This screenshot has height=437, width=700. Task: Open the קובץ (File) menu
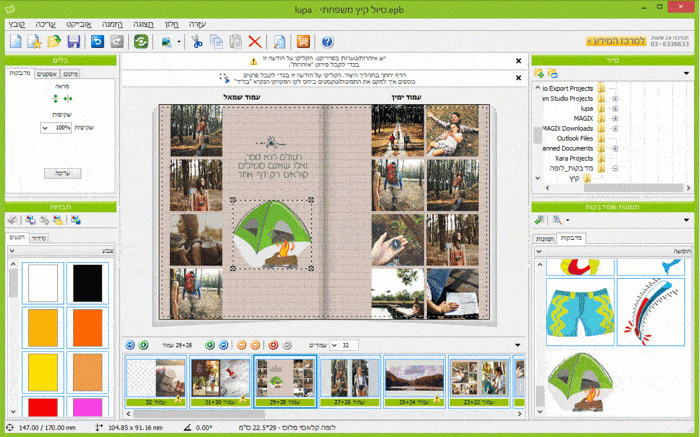point(16,19)
